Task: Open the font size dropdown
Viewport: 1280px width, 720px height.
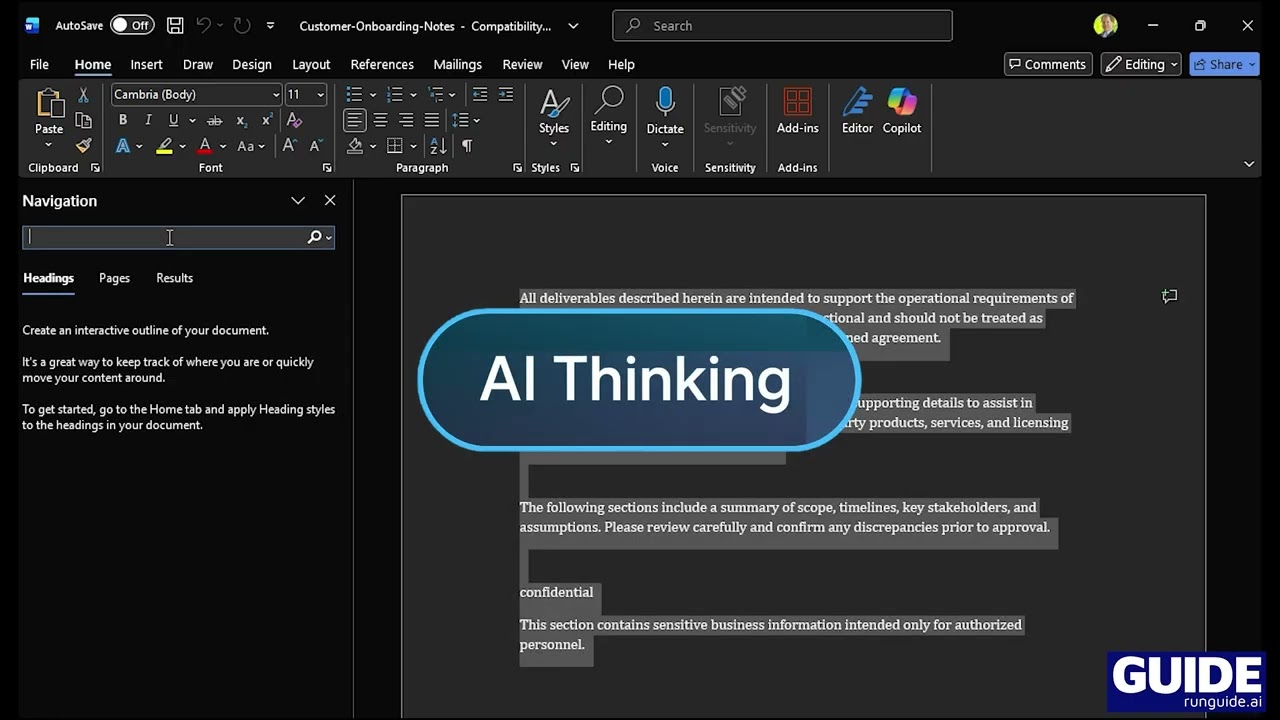Action: point(320,94)
